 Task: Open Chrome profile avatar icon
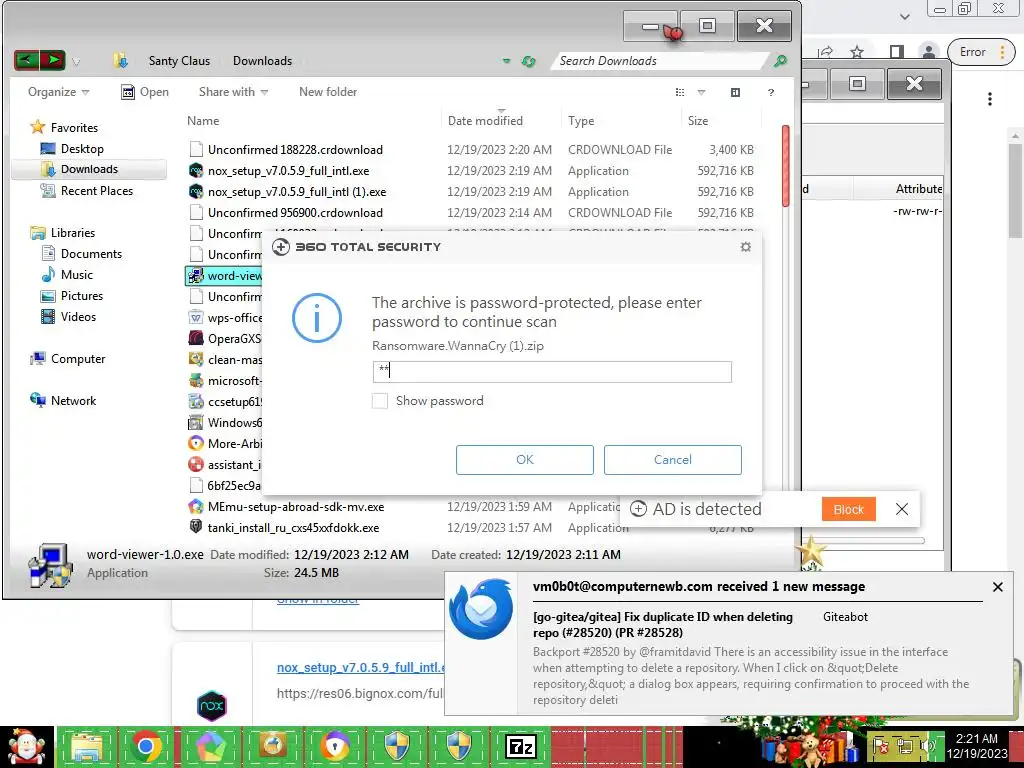pos(928,52)
